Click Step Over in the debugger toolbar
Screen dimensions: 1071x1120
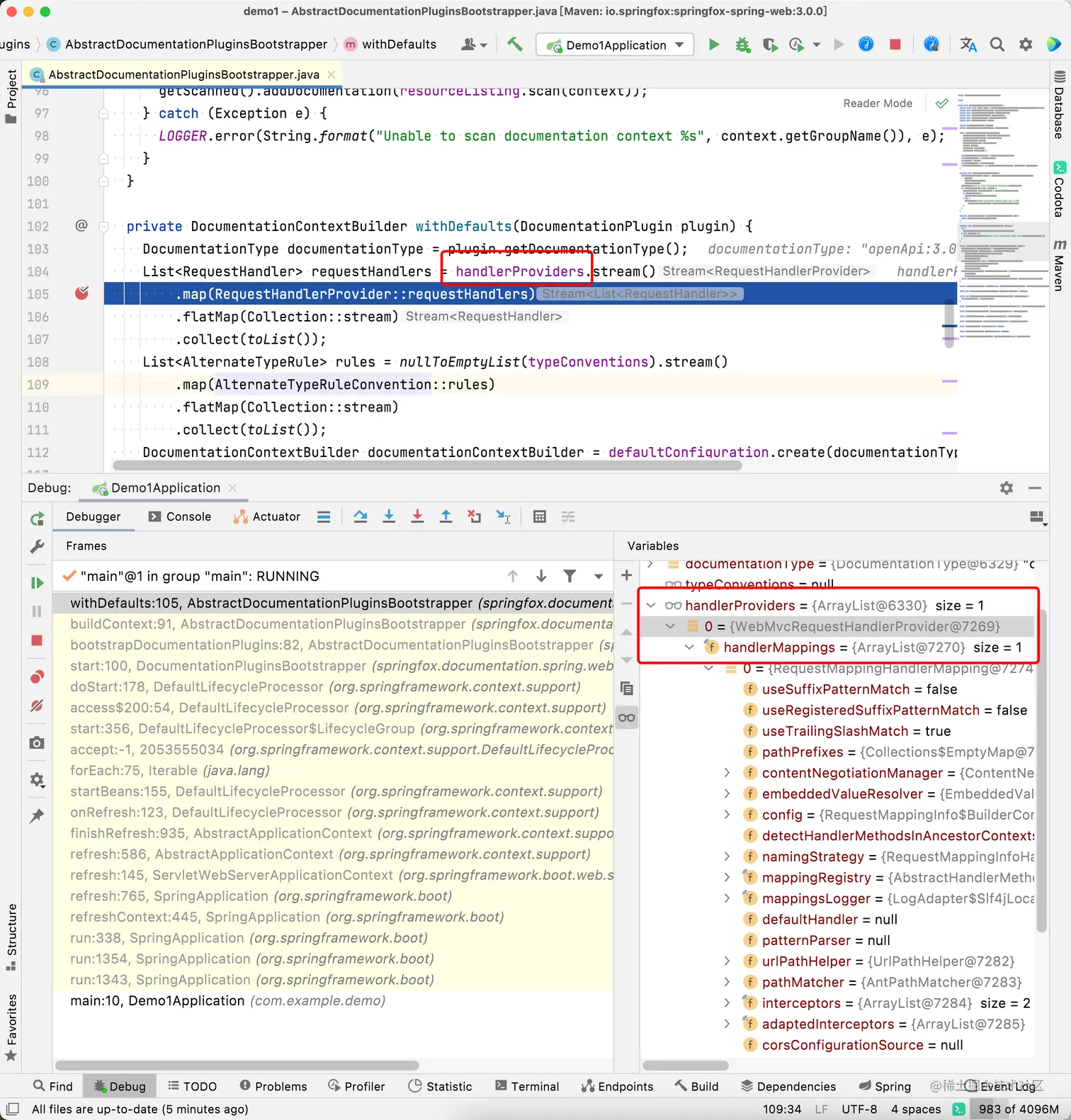coord(361,516)
